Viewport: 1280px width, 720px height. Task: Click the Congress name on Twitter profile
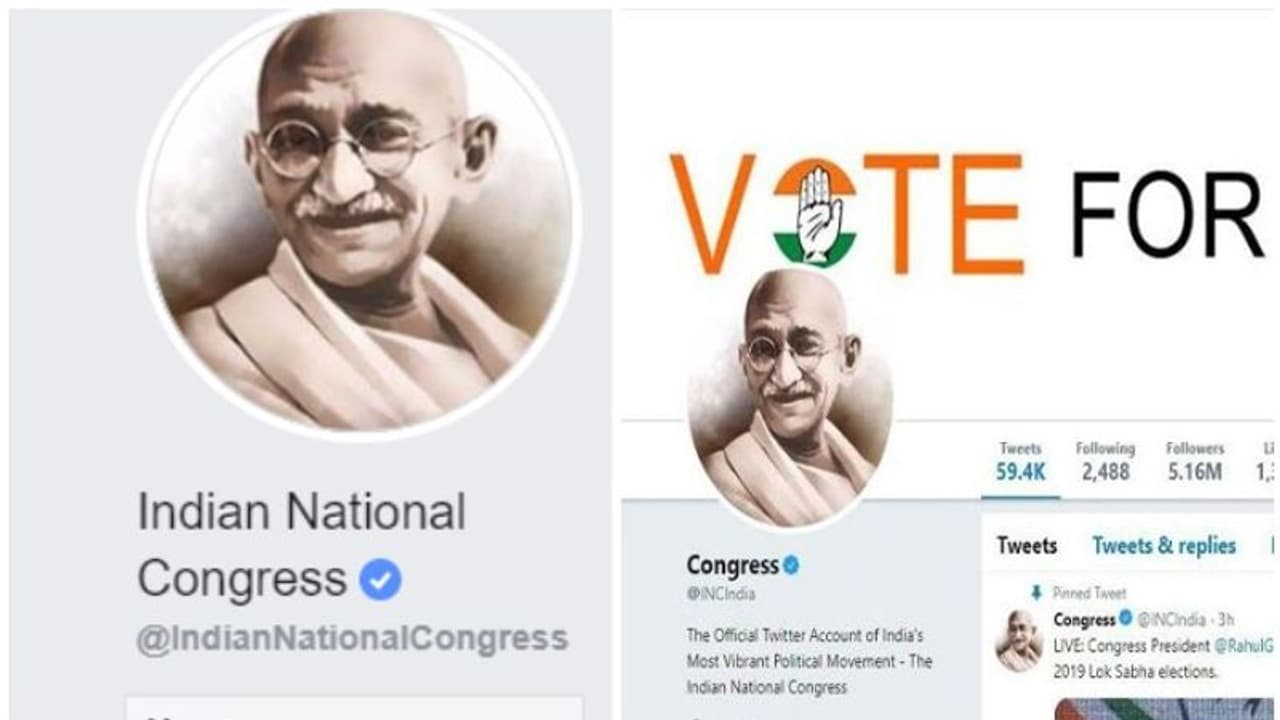pyautogui.click(x=732, y=566)
